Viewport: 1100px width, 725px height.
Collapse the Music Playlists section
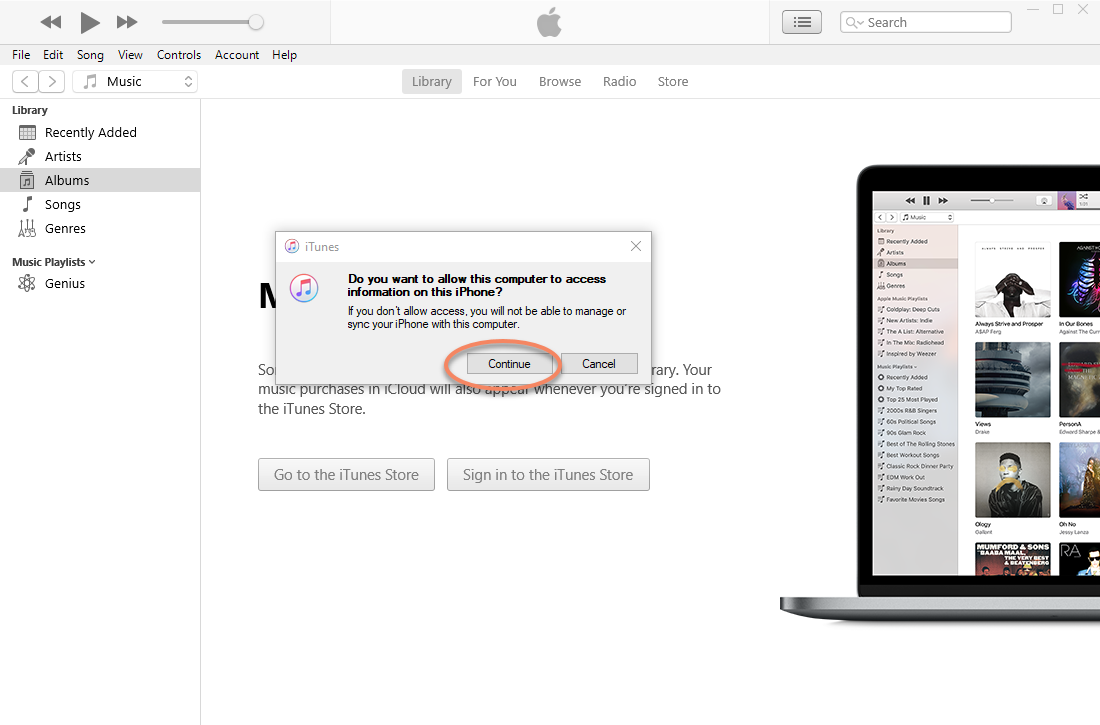tap(92, 262)
